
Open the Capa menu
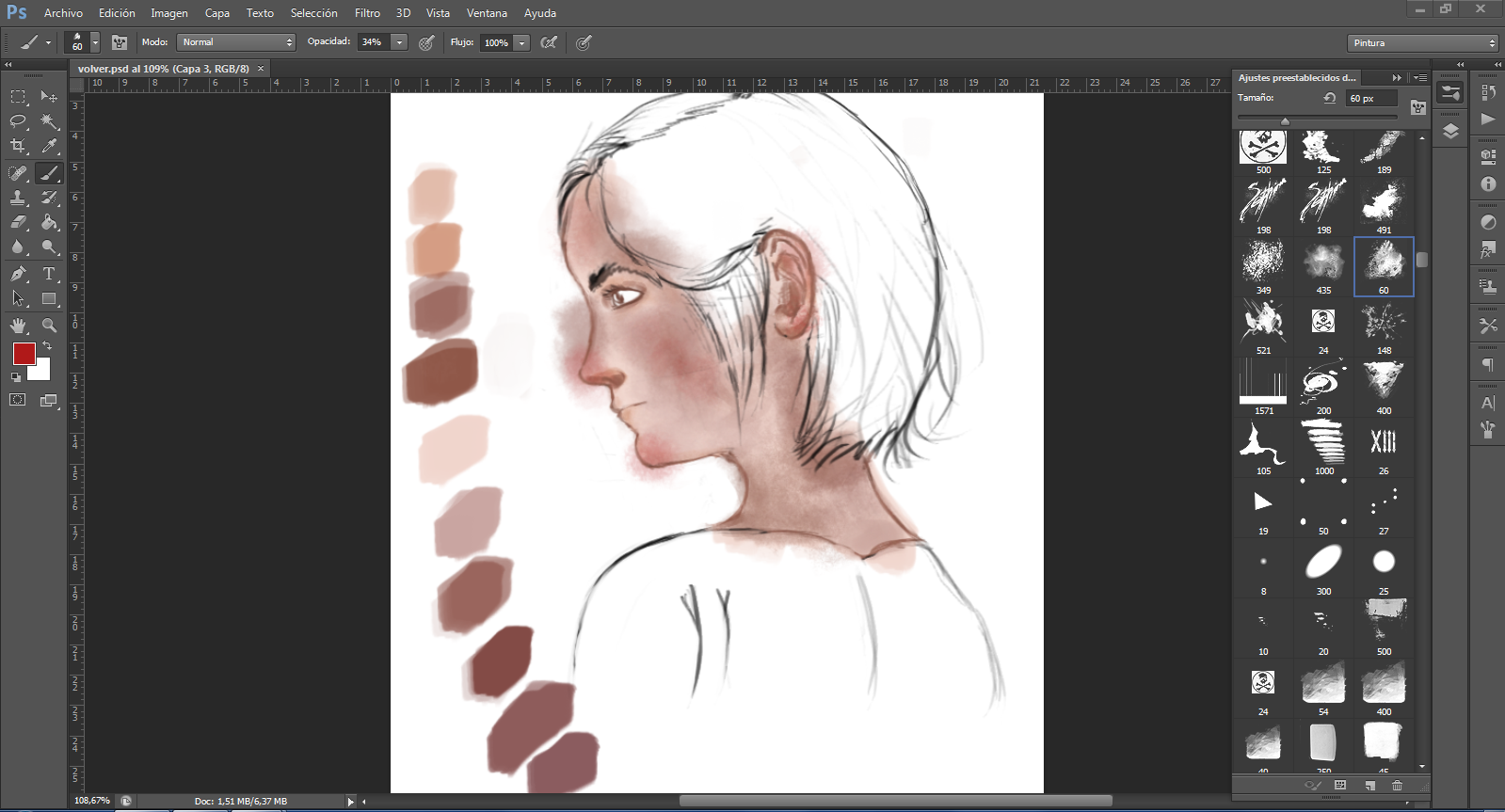pyautogui.click(x=217, y=13)
